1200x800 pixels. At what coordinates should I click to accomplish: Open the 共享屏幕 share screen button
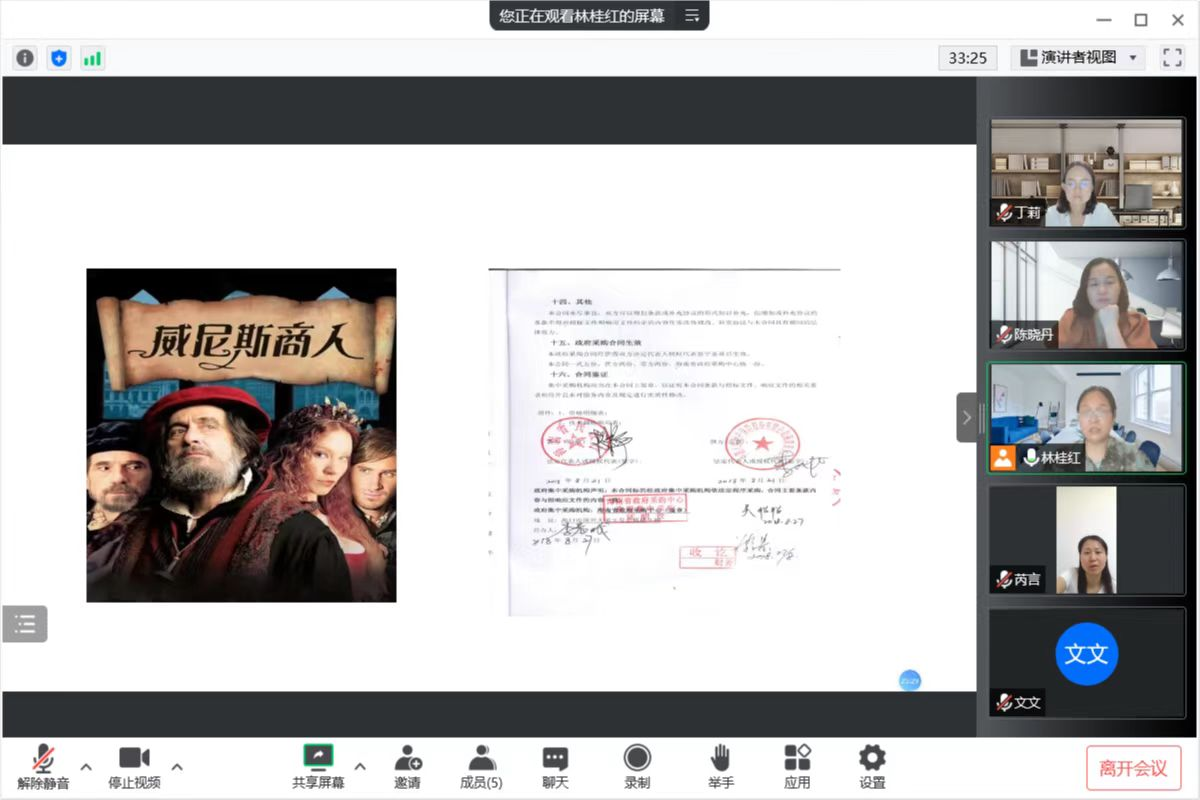(318, 767)
